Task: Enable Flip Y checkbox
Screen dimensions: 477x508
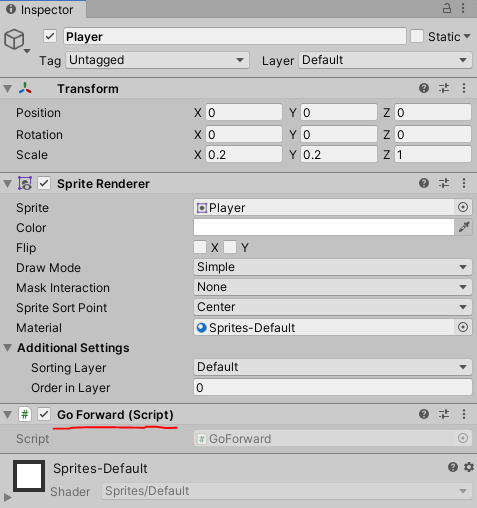Action: pyautogui.click(x=230, y=247)
